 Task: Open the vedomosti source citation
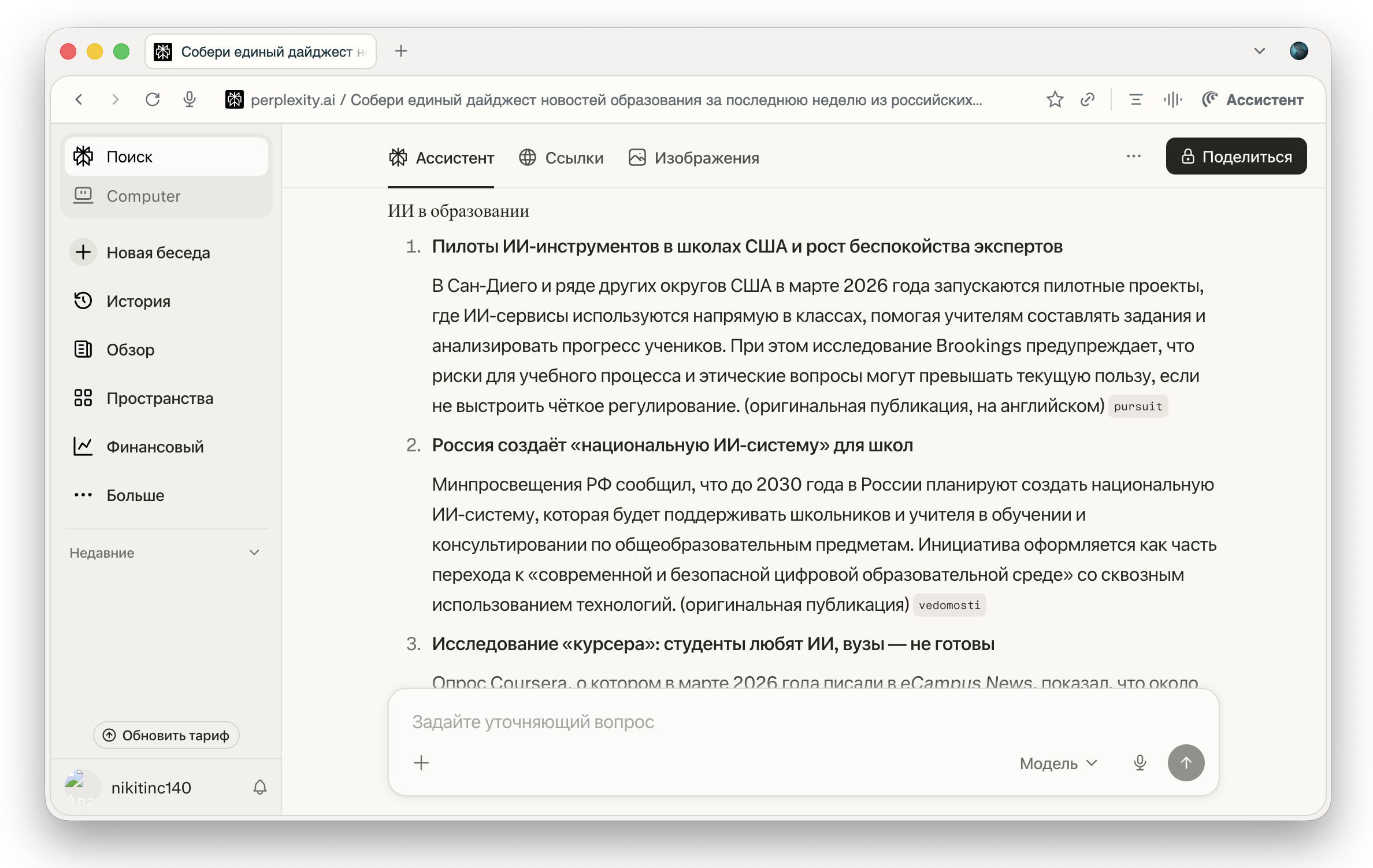pos(949,605)
